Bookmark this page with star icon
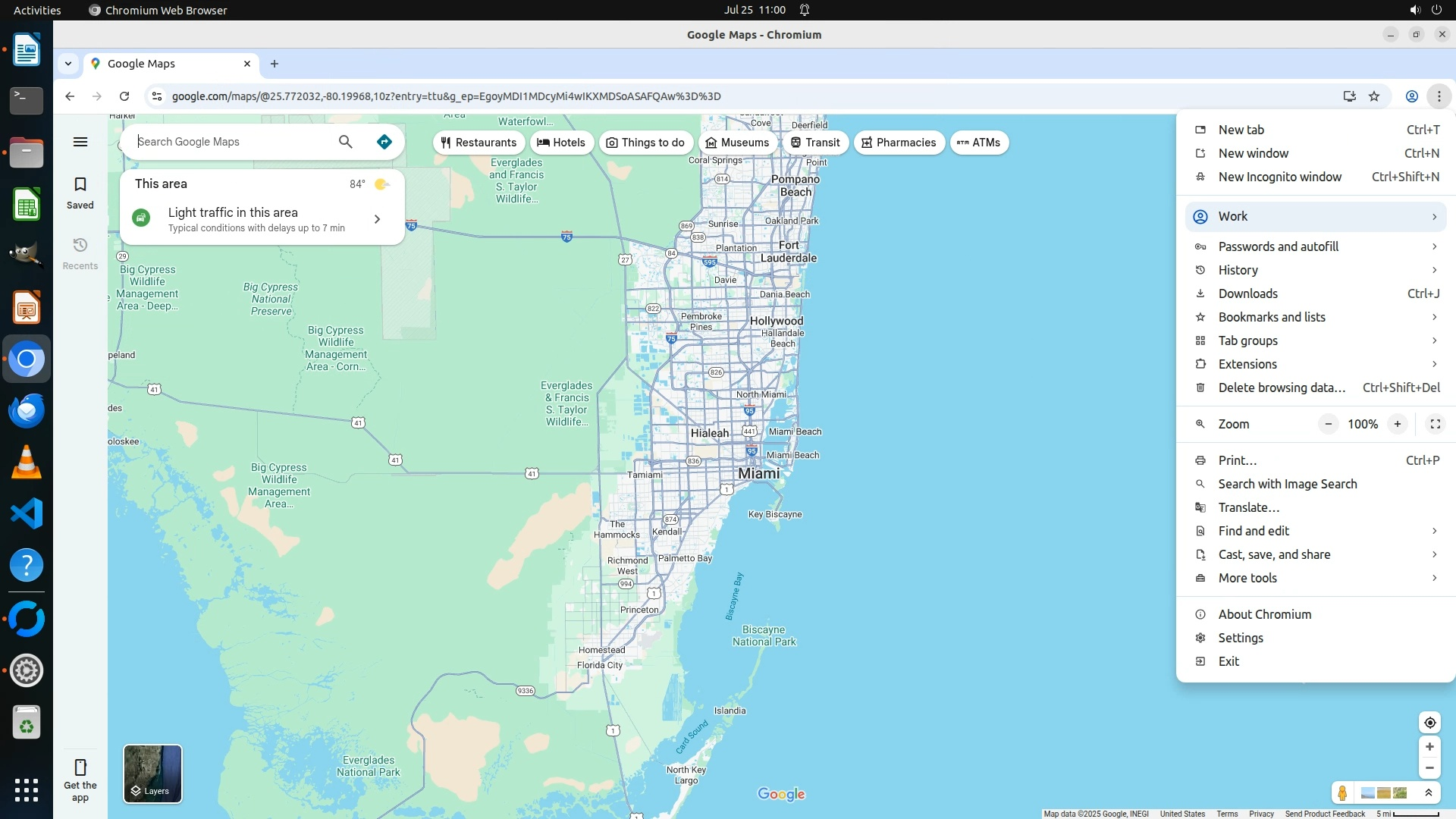The width and height of the screenshot is (1456, 819). coord(1374,96)
